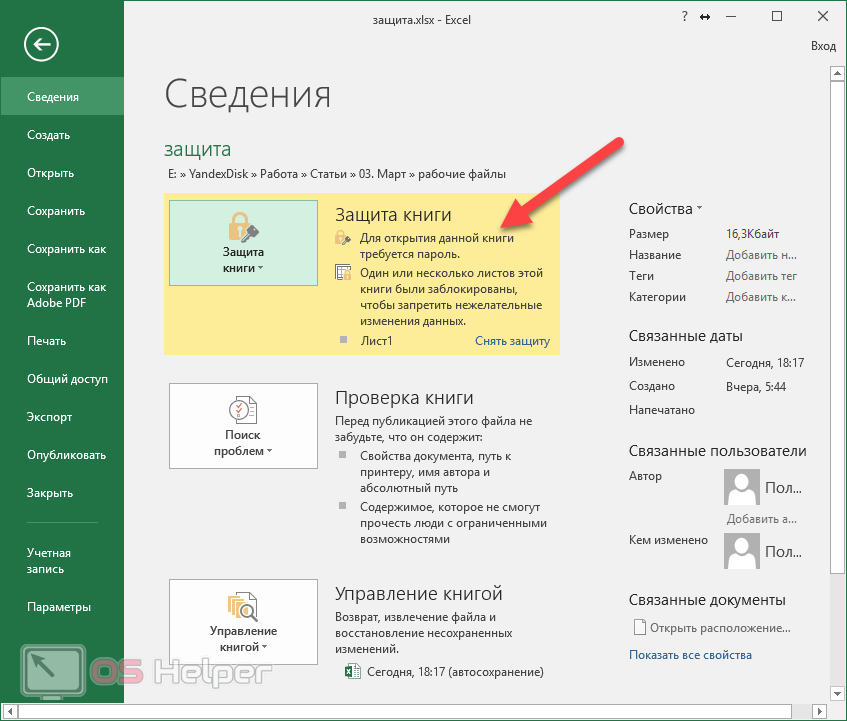Click the 'Кем изменено' user avatar
Viewport: 847px width, 721px height.
tap(742, 551)
